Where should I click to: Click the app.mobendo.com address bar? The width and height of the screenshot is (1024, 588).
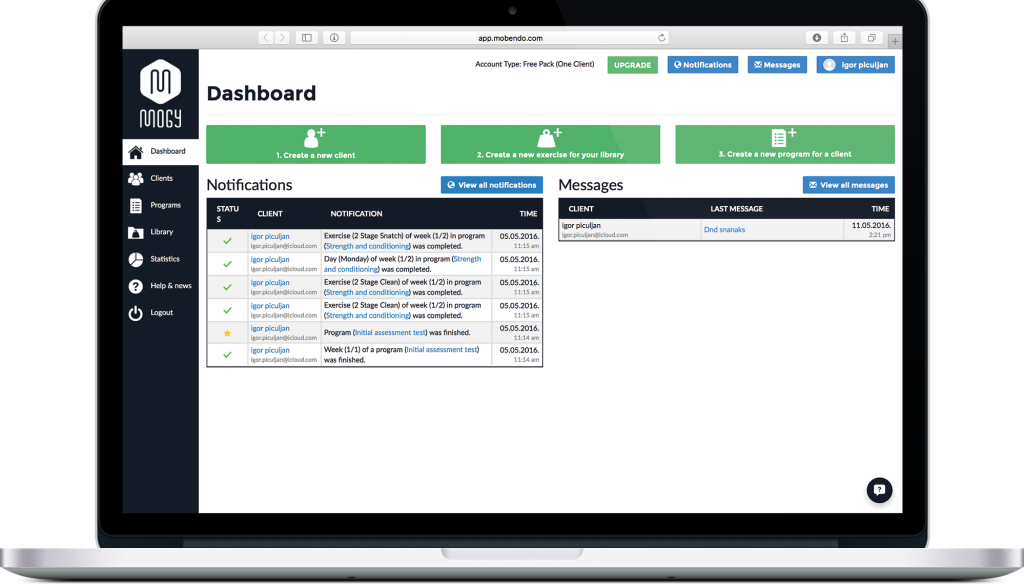509,38
